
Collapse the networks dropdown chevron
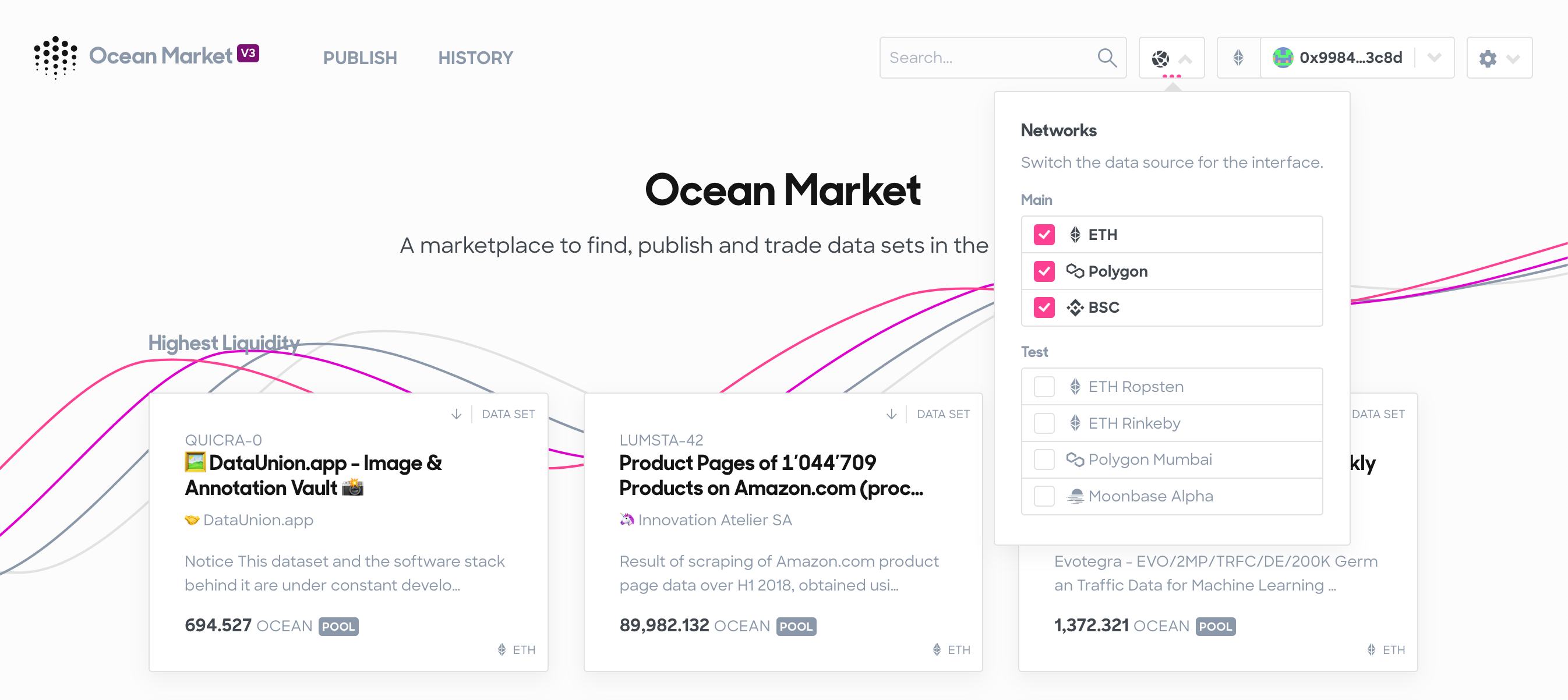point(1185,59)
